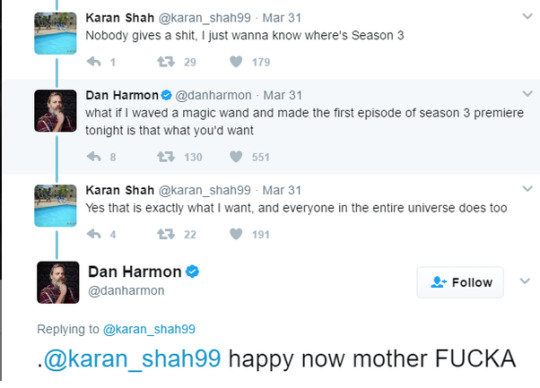Open the chevron menu beside Follow button

click(525, 281)
